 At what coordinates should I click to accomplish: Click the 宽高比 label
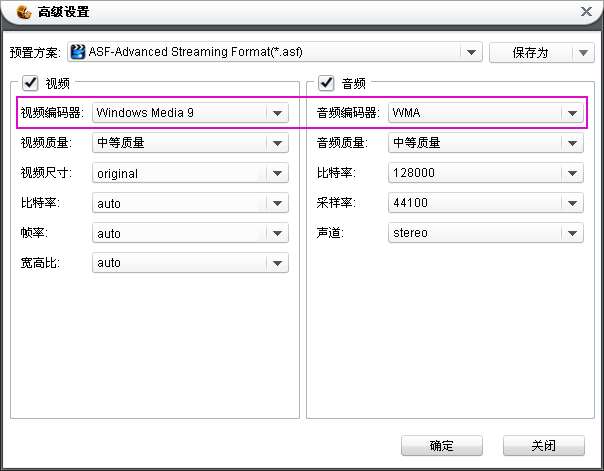point(40,263)
